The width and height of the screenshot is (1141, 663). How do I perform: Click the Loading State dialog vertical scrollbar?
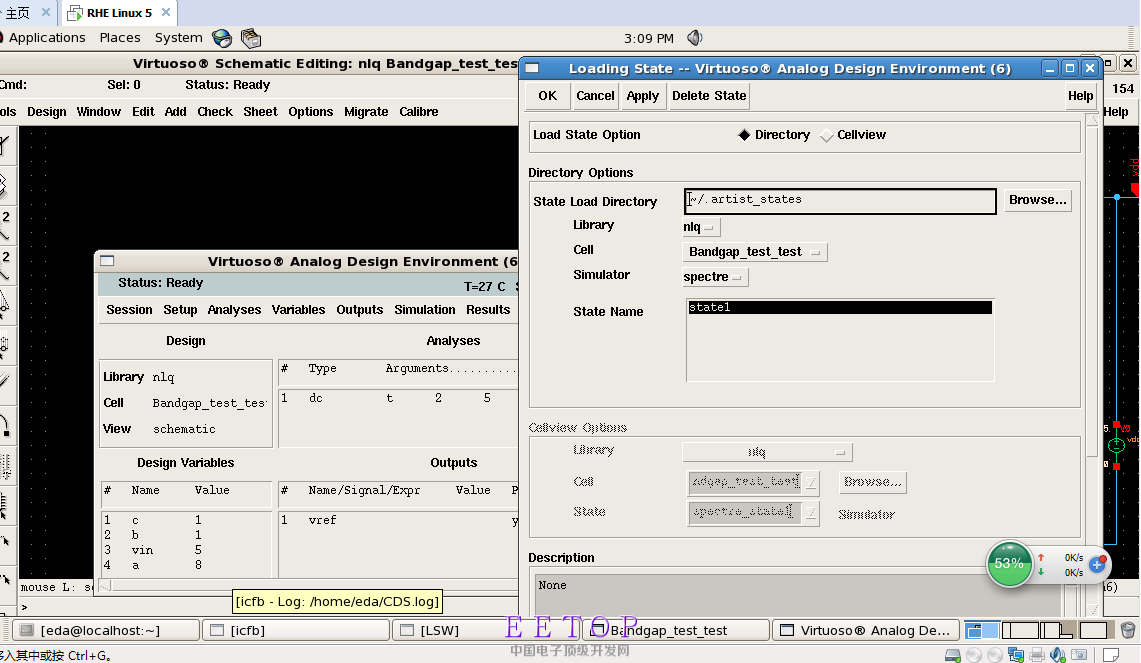pos(1092,291)
